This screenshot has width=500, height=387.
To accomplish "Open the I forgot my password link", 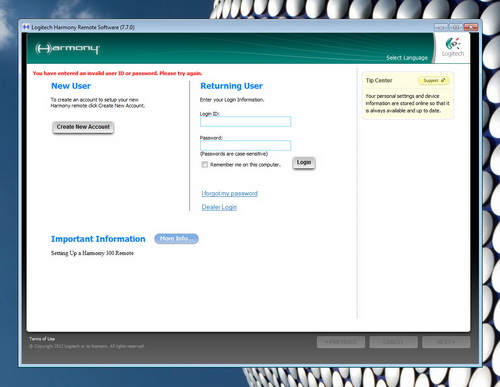I will (229, 193).
